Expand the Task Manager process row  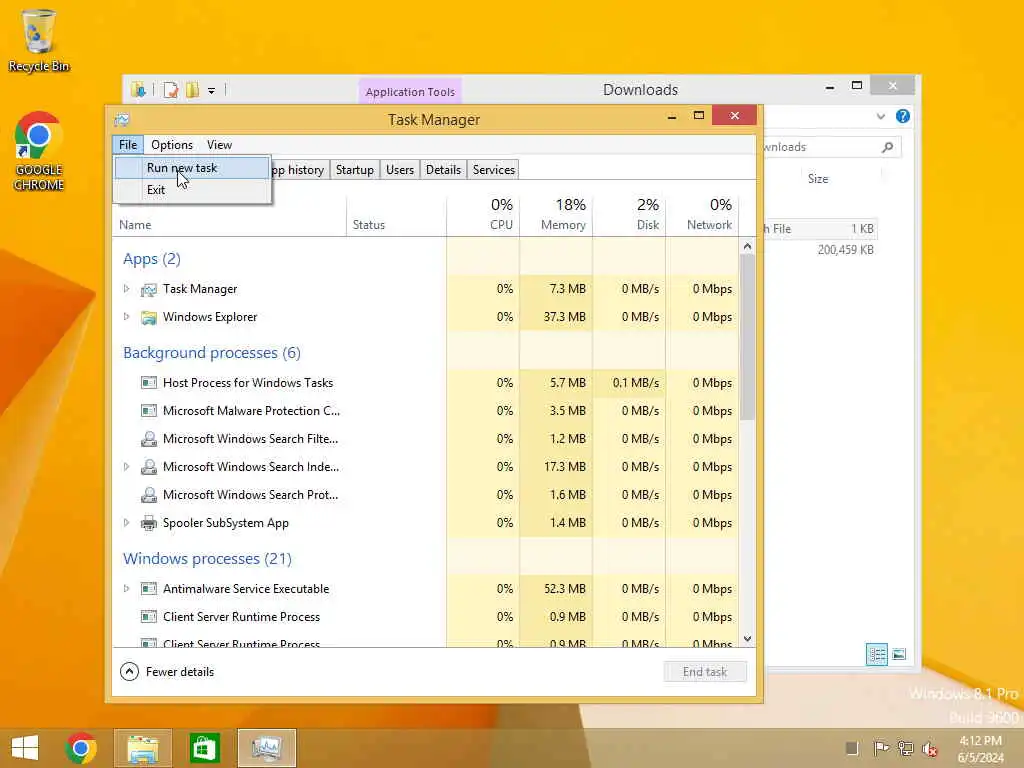127,289
